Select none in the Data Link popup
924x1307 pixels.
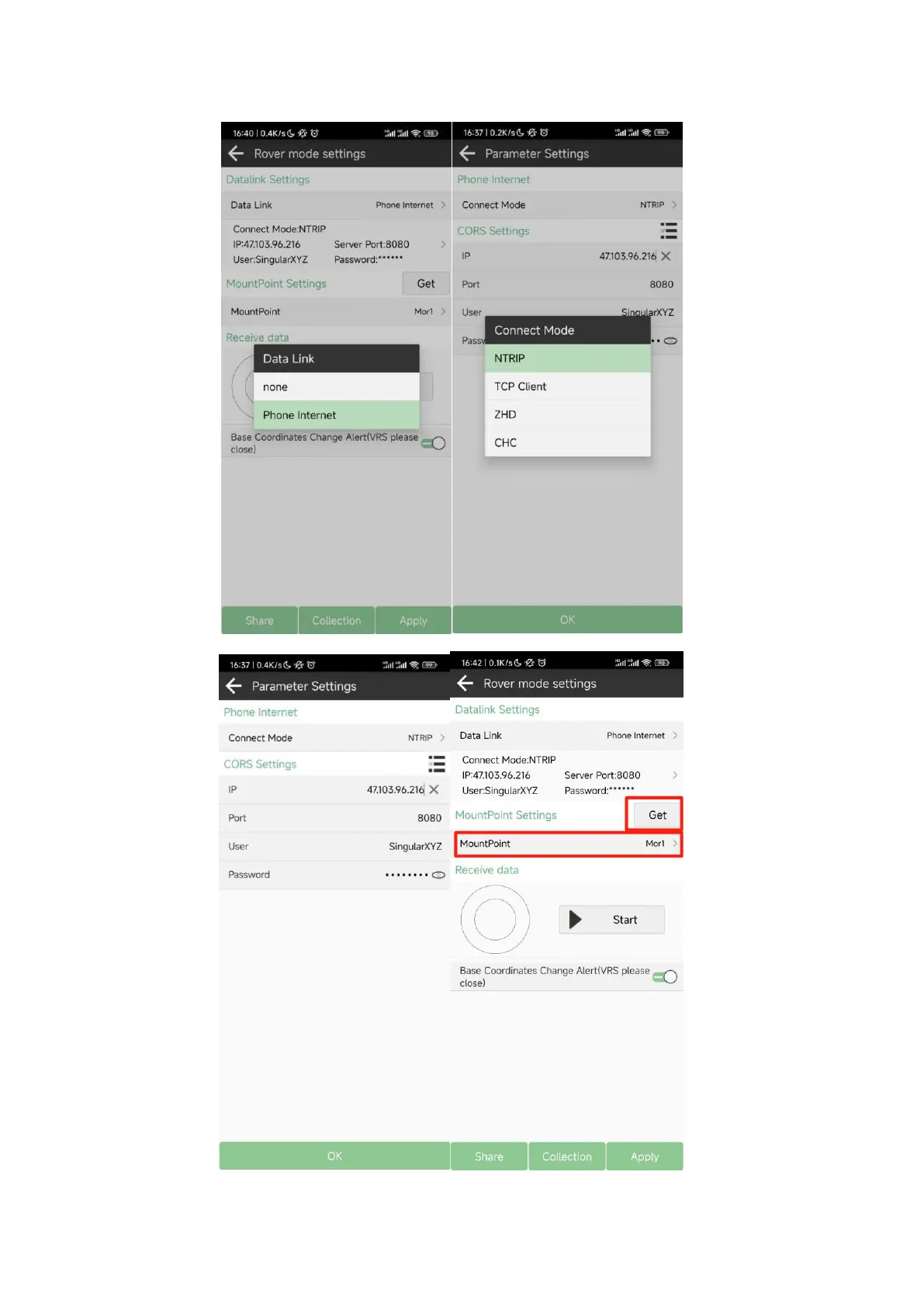click(x=337, y=387)
